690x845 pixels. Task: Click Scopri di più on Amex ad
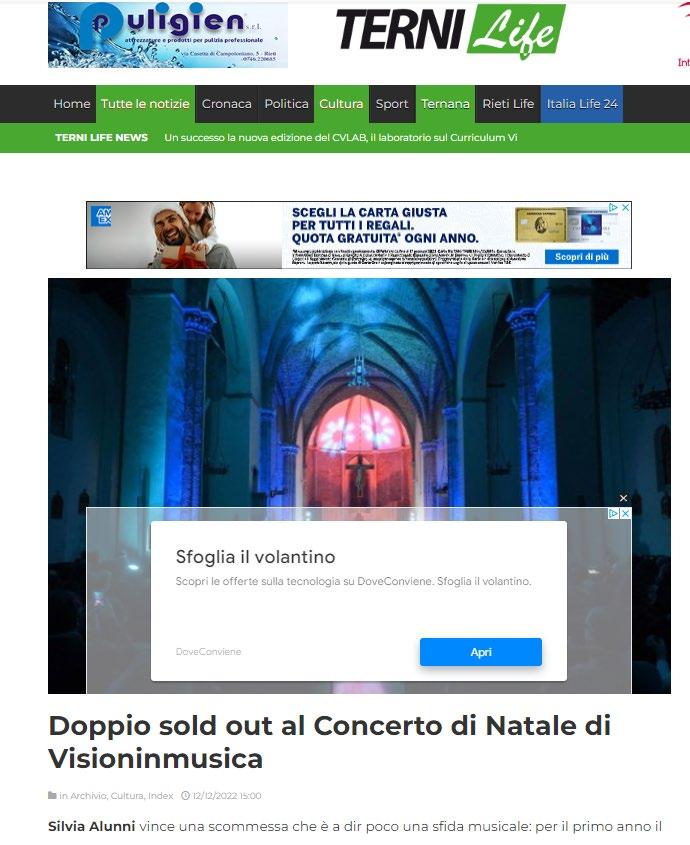pos(582,257)
